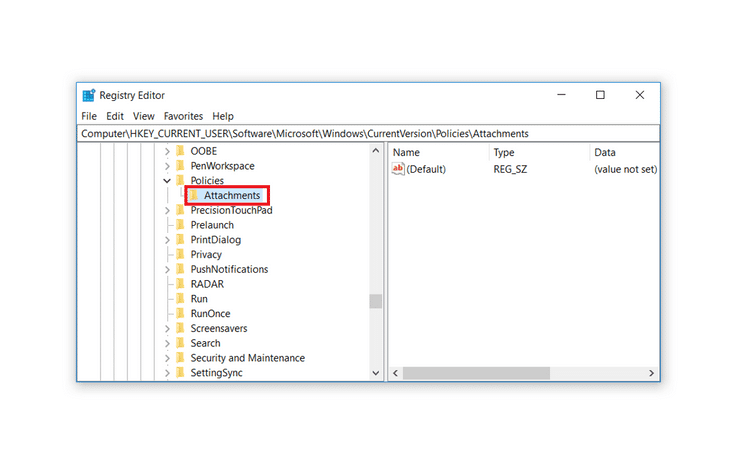Select the Prelaunch key label
The image size is (750, 469).
coord(212,225)
